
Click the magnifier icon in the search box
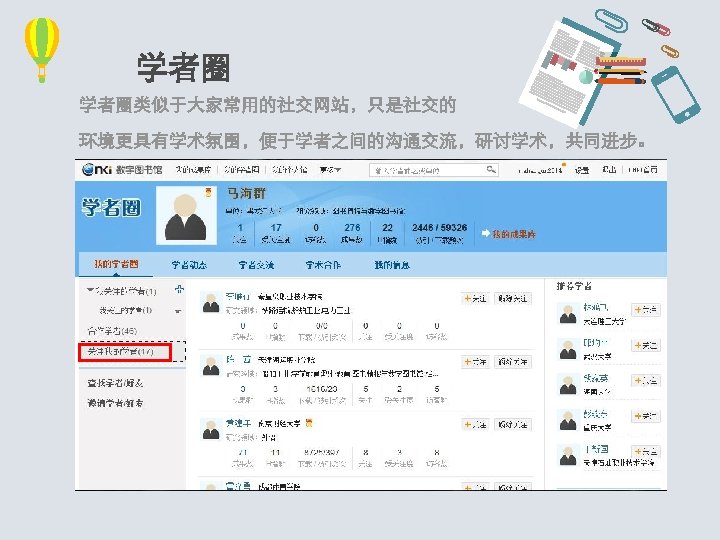(x=491, y=170)
